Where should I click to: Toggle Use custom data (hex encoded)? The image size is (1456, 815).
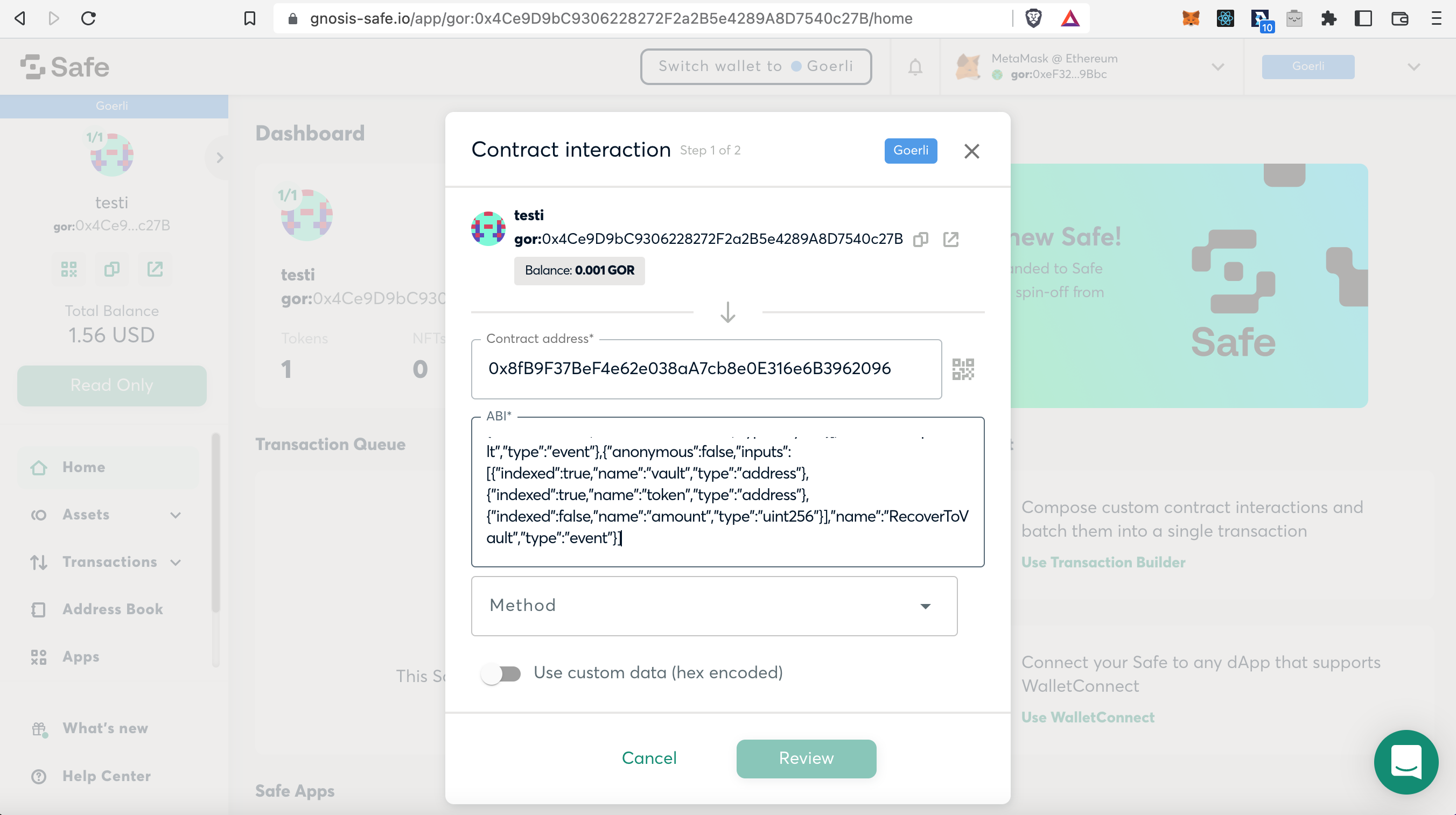[501, 673]
